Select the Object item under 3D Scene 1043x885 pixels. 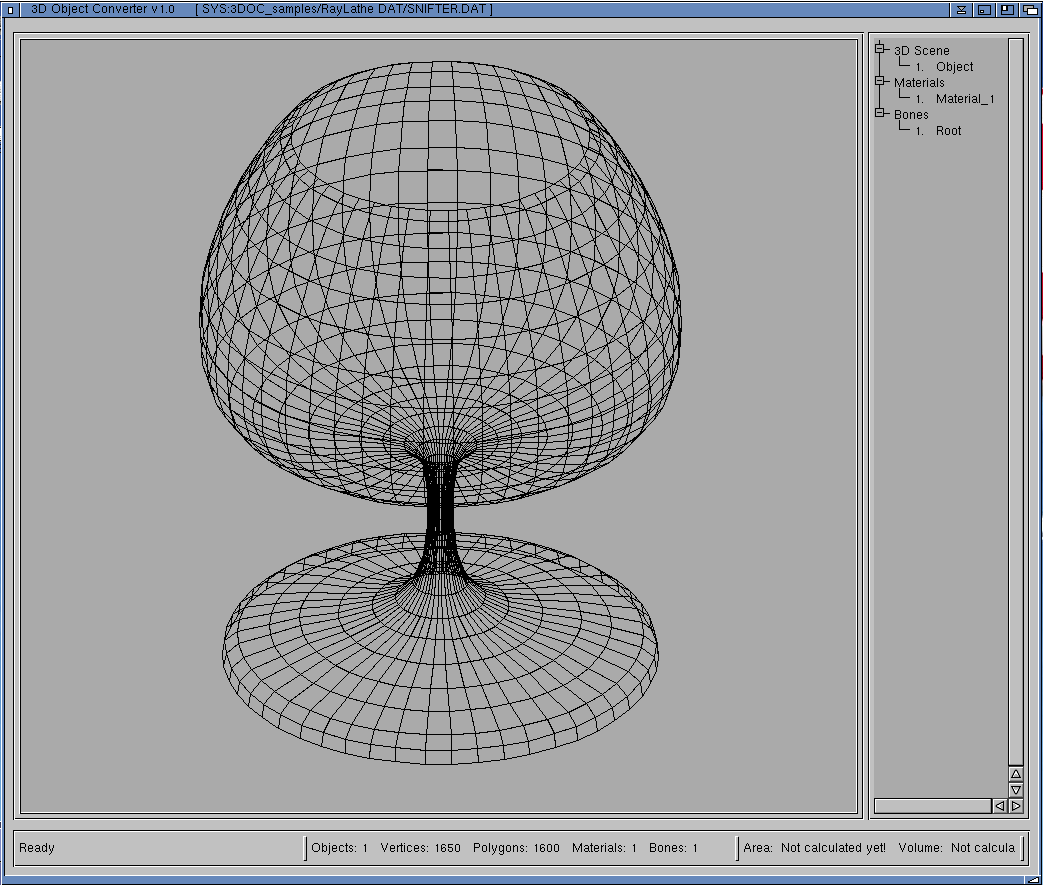coord(954,67)
